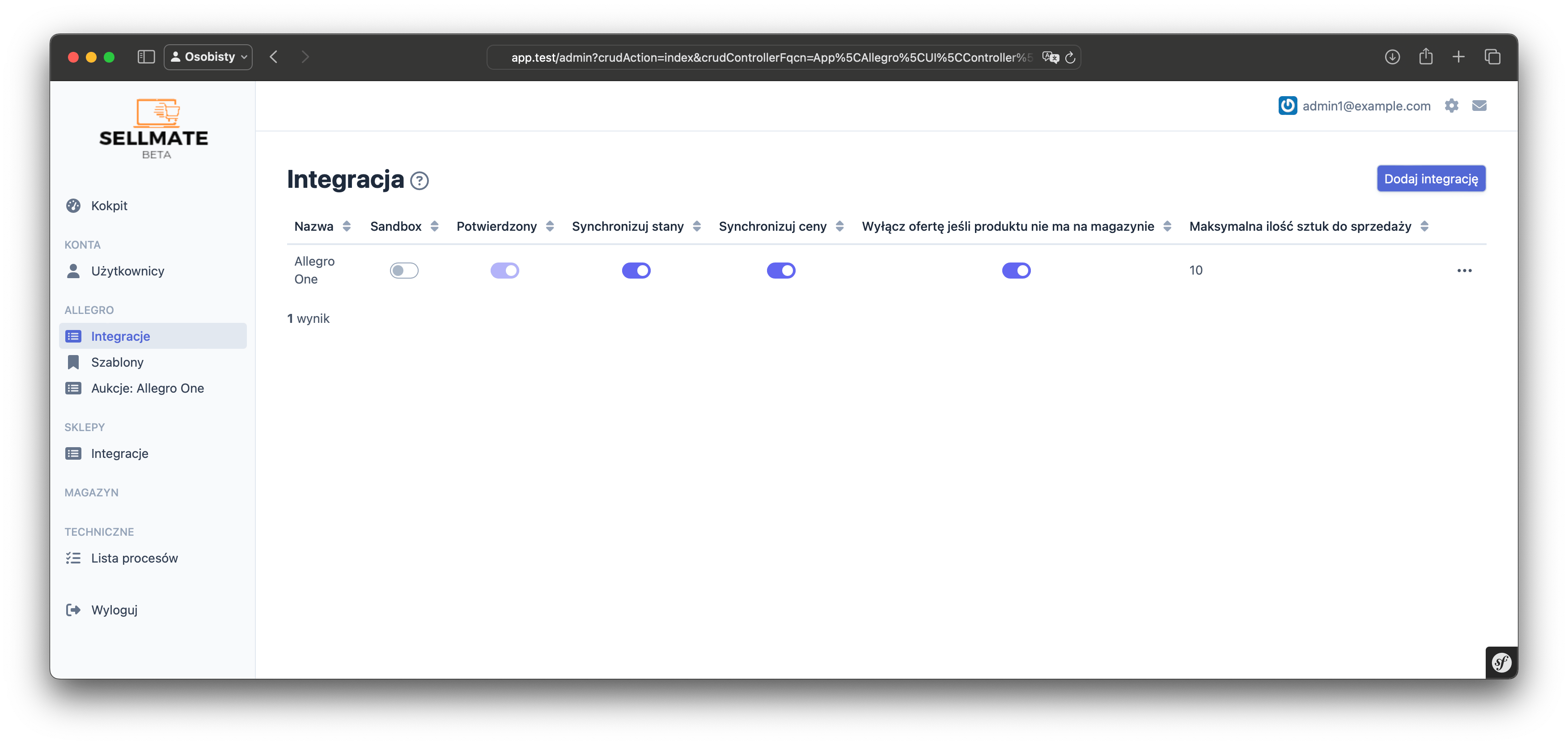Click the SELLMATE logo
The height and width of the screenshot is (745, 1568).
tap(154, 129)
